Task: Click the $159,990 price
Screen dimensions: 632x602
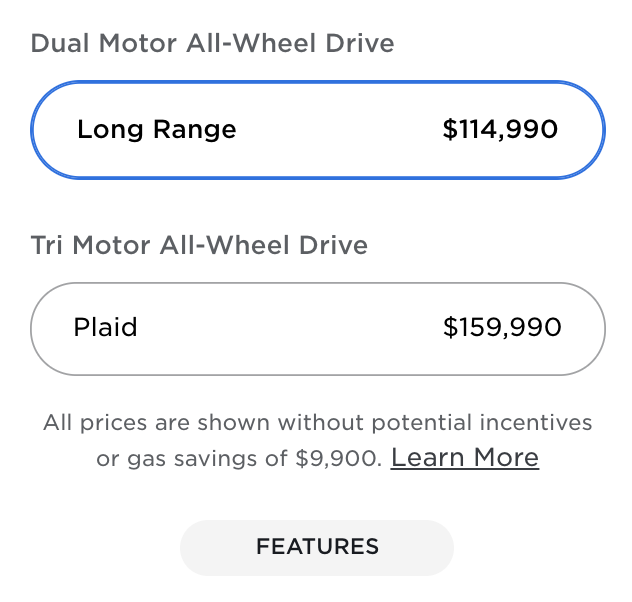Action: pos(502,328)
